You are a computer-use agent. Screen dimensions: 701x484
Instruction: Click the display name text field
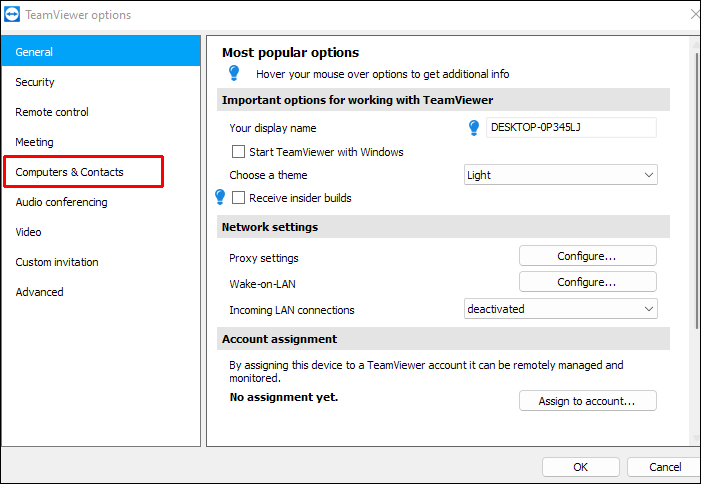tap(571, 127)
